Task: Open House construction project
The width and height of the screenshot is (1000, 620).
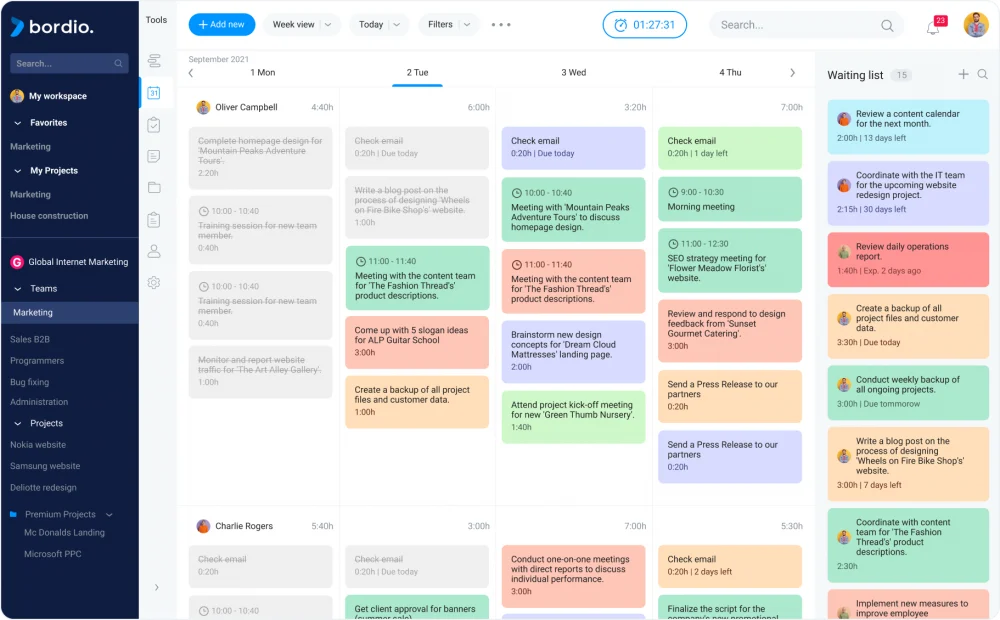Action: pyautogui.click(x=49, y=216)
